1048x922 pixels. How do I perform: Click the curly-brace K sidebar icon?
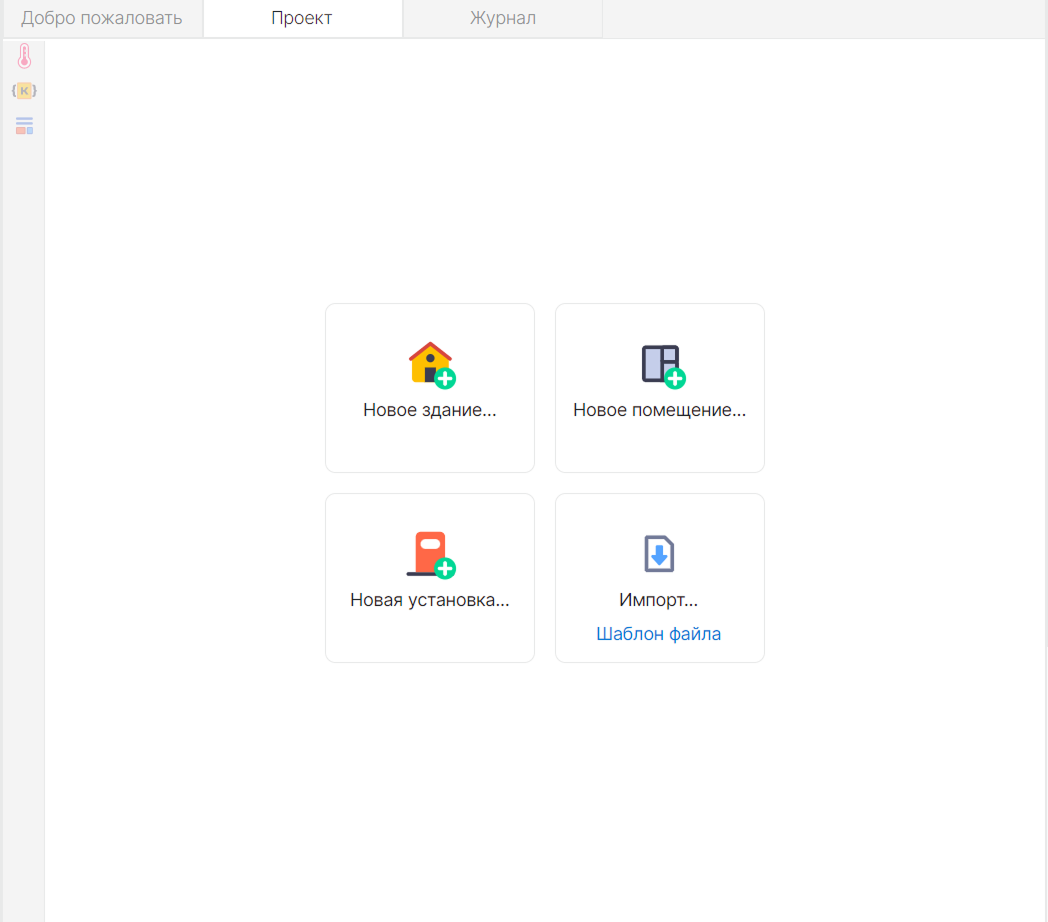[24, 90]
